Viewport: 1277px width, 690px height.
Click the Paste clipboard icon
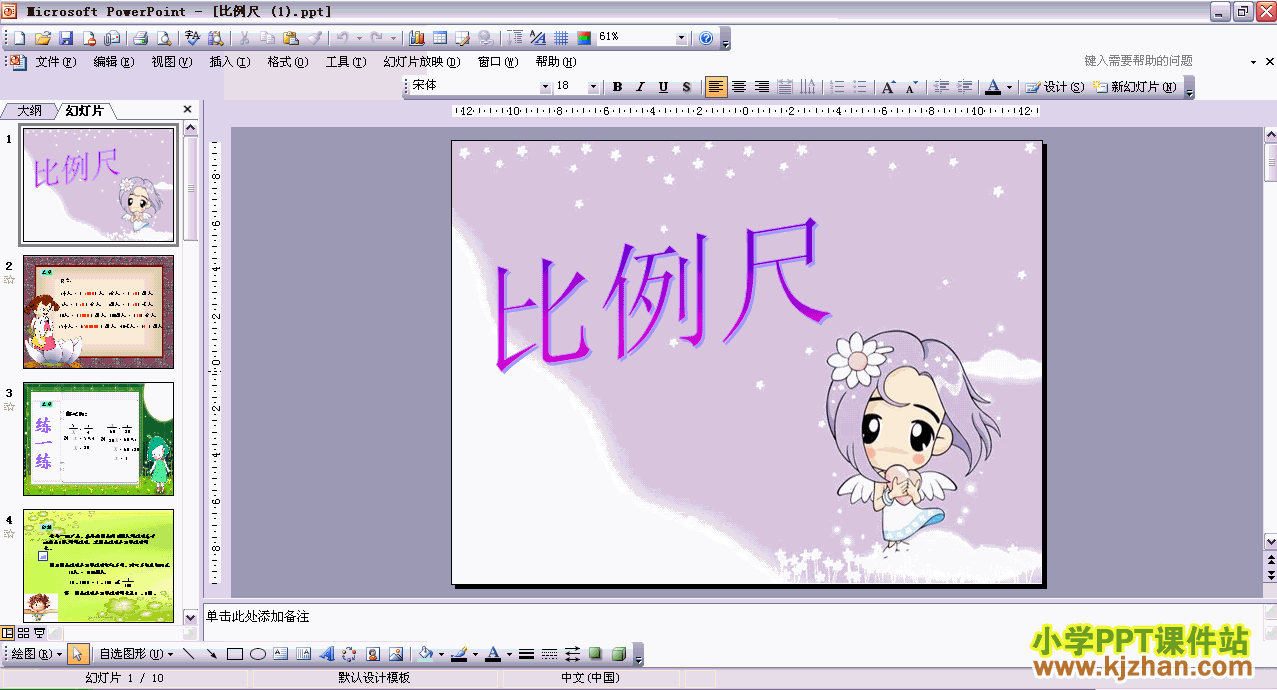click(291, 38)
